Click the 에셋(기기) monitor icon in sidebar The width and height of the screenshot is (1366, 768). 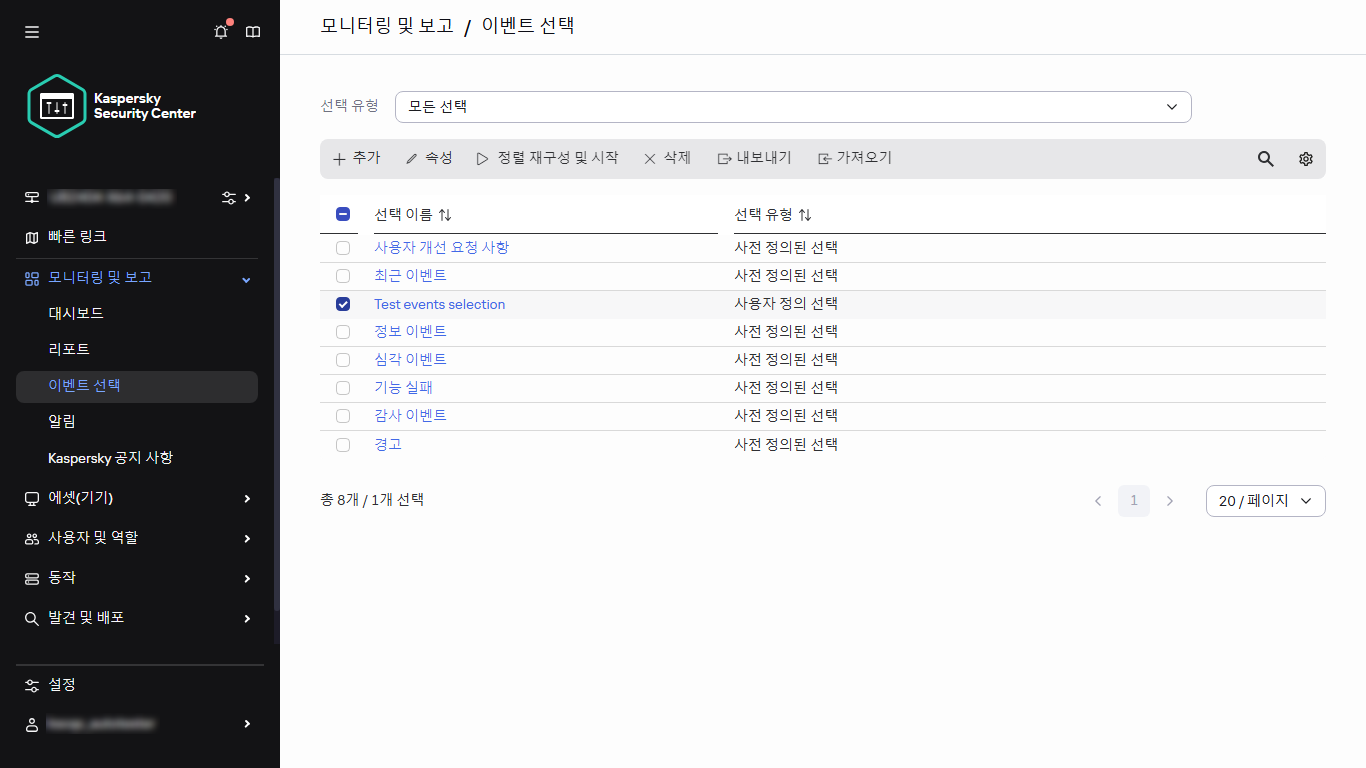(x=31, y=497)
